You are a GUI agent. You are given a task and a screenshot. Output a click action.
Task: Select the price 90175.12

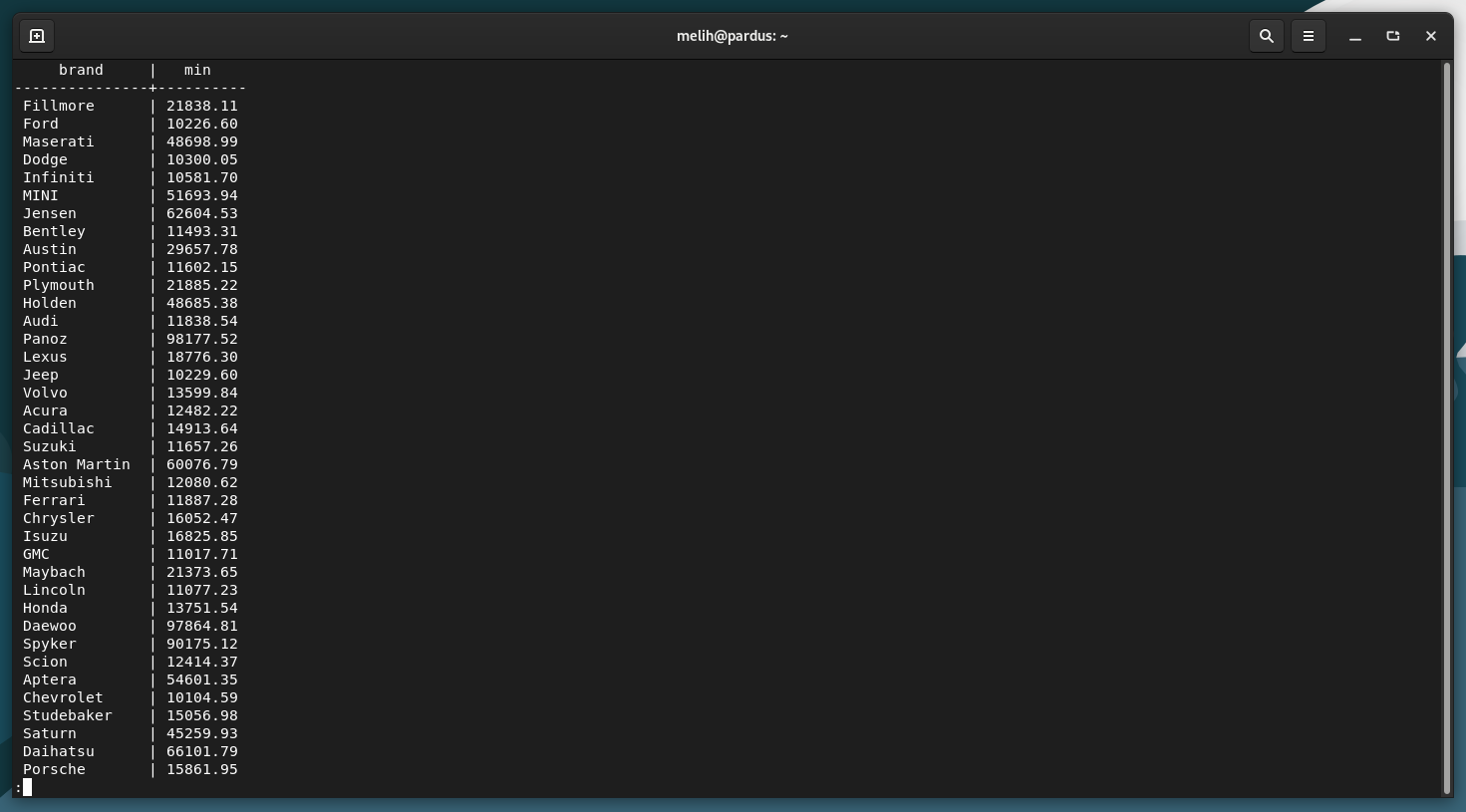[202, 644]
